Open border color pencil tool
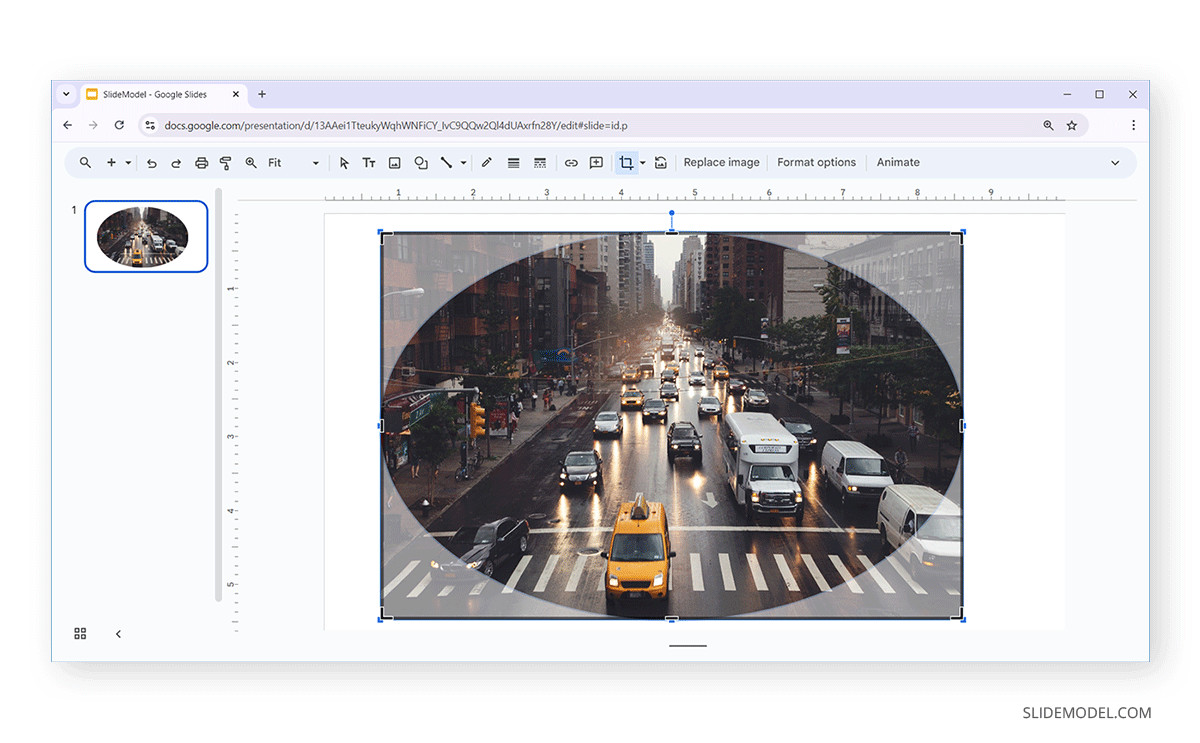Viewport: 1200px width, 743px height. coord(487,163)
